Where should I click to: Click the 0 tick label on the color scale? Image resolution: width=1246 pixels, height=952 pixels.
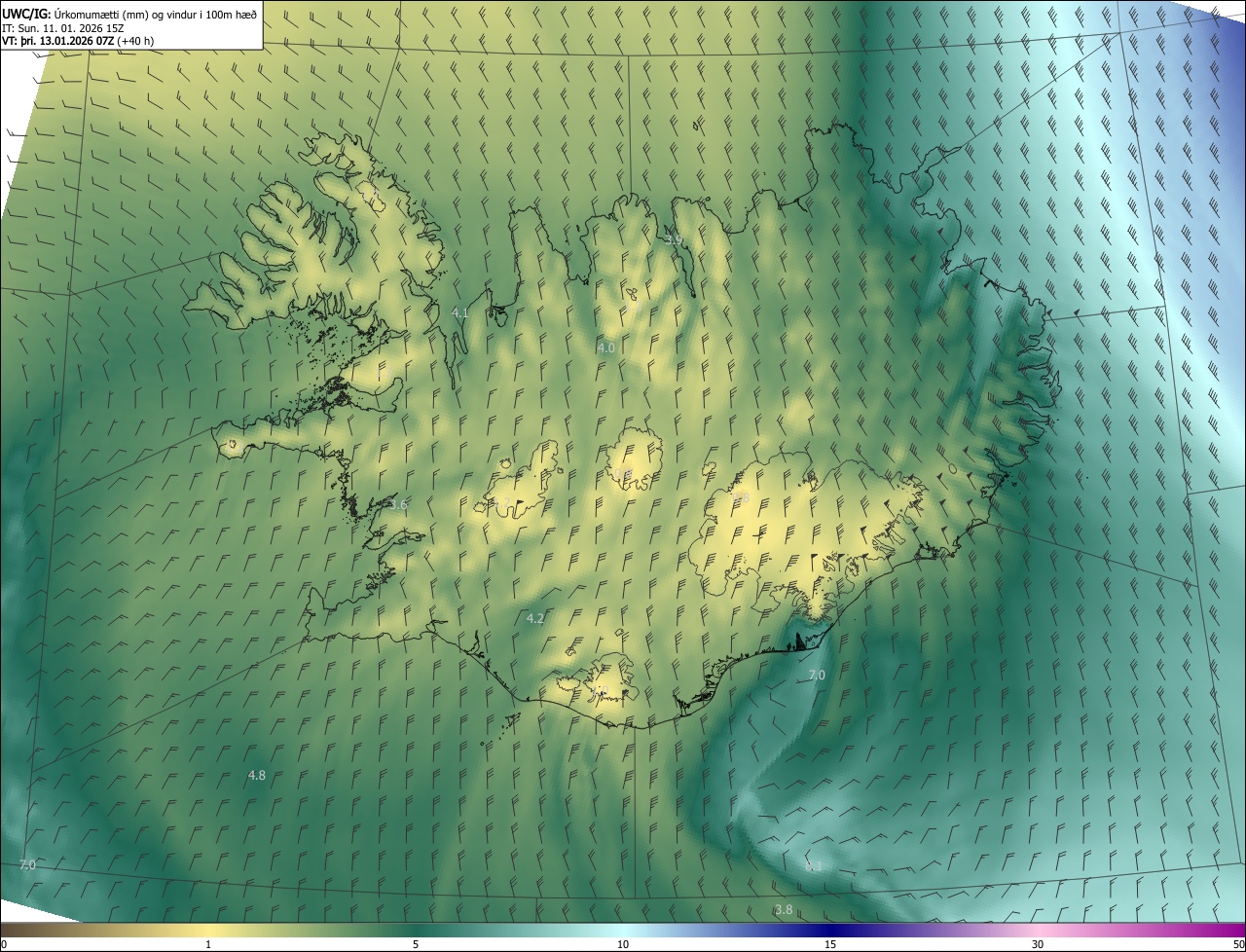[x=4, y=945]
